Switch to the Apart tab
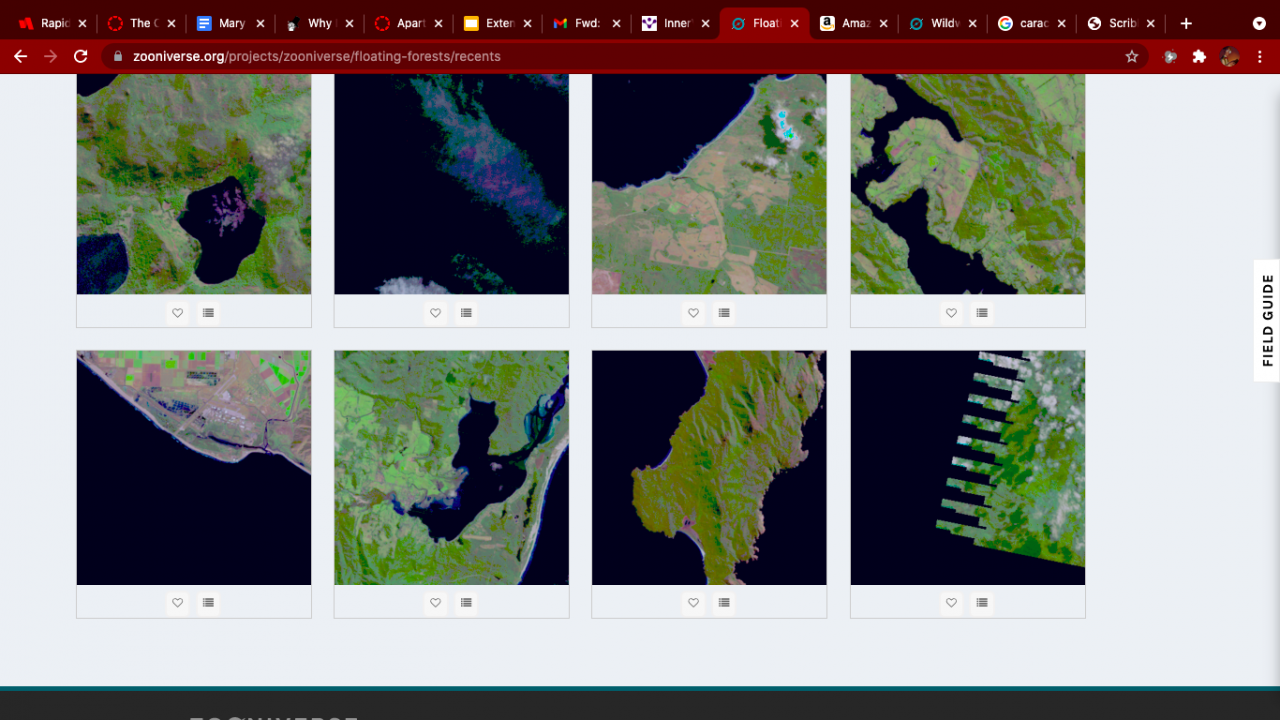This screenshot has height=720, width=1280. [x=408, y=23]
